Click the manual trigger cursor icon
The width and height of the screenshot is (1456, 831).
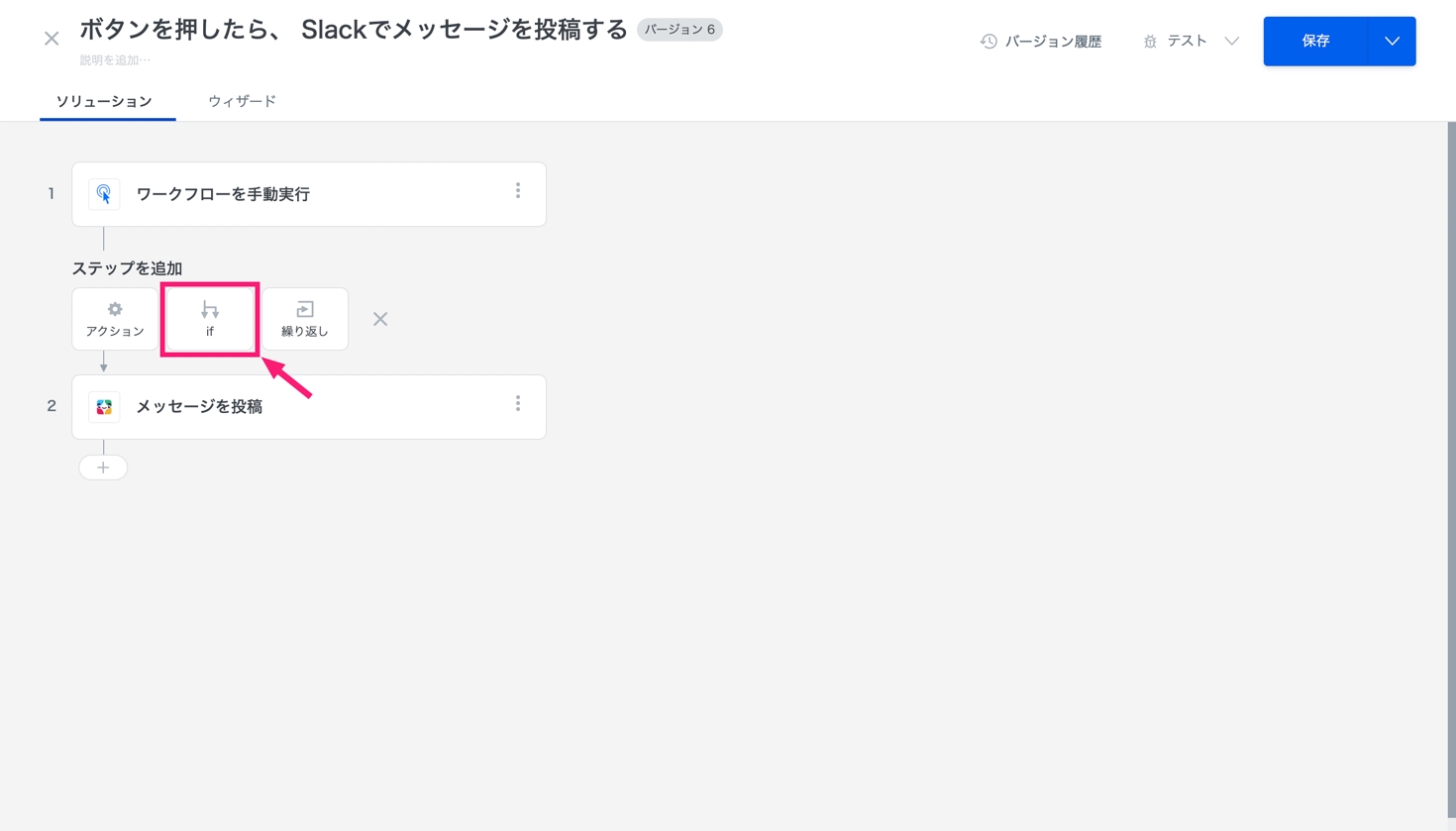[104, 194]
